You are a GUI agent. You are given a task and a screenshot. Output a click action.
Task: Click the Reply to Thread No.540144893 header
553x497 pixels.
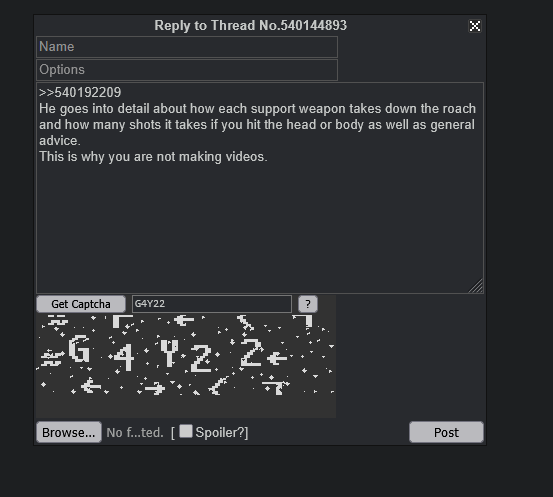[x=251, y=25]
